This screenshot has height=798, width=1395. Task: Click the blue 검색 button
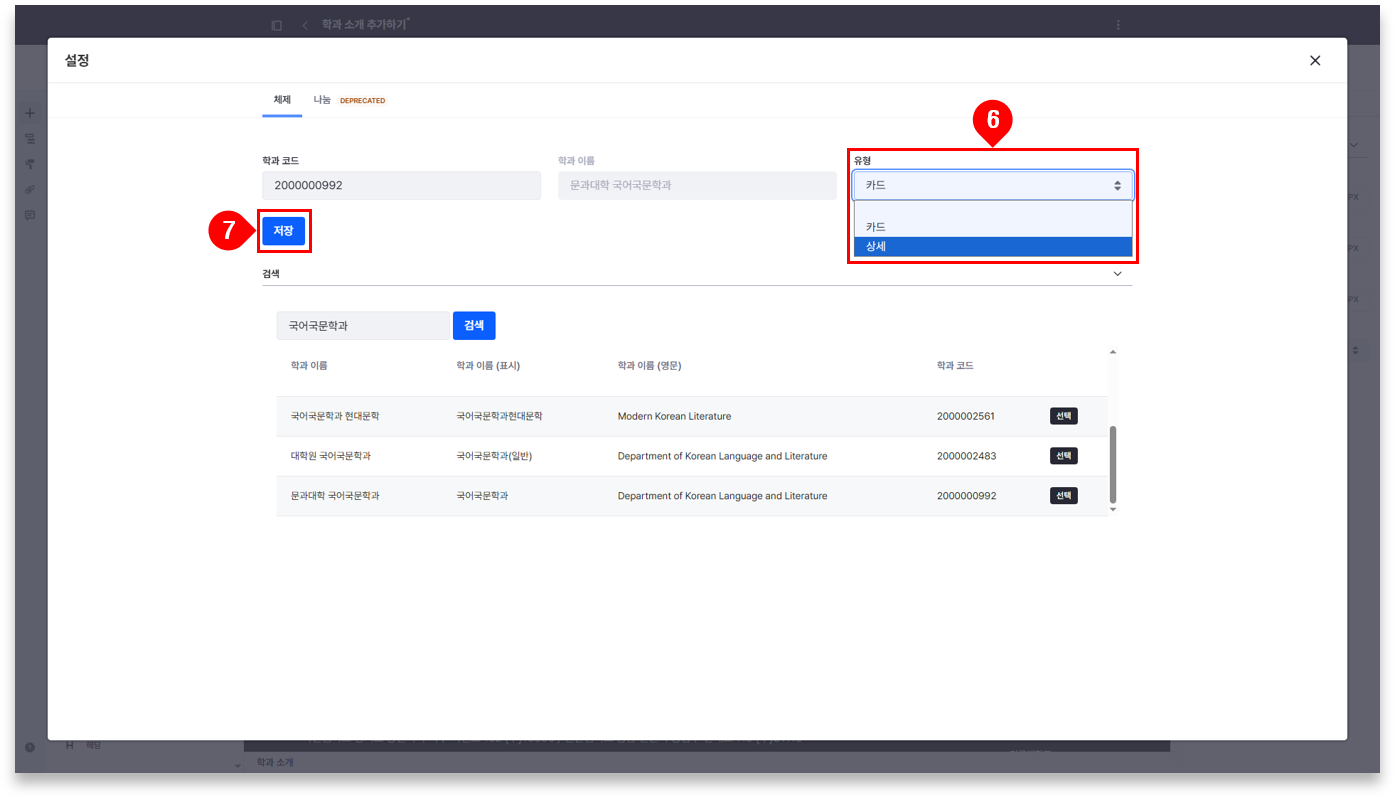474,326
